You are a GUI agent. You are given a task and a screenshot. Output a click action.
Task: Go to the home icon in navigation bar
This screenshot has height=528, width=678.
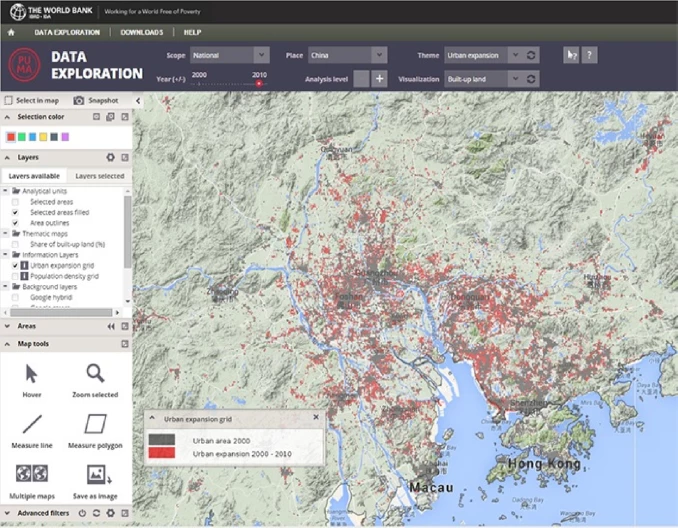tap(11, 32)
